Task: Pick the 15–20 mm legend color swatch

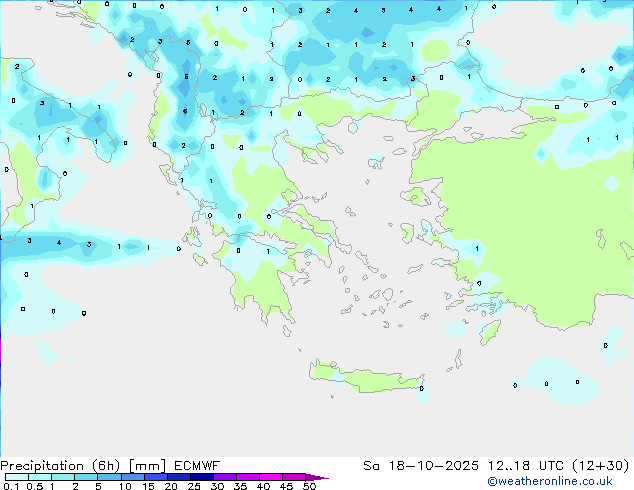Action: tap(155, 477)
